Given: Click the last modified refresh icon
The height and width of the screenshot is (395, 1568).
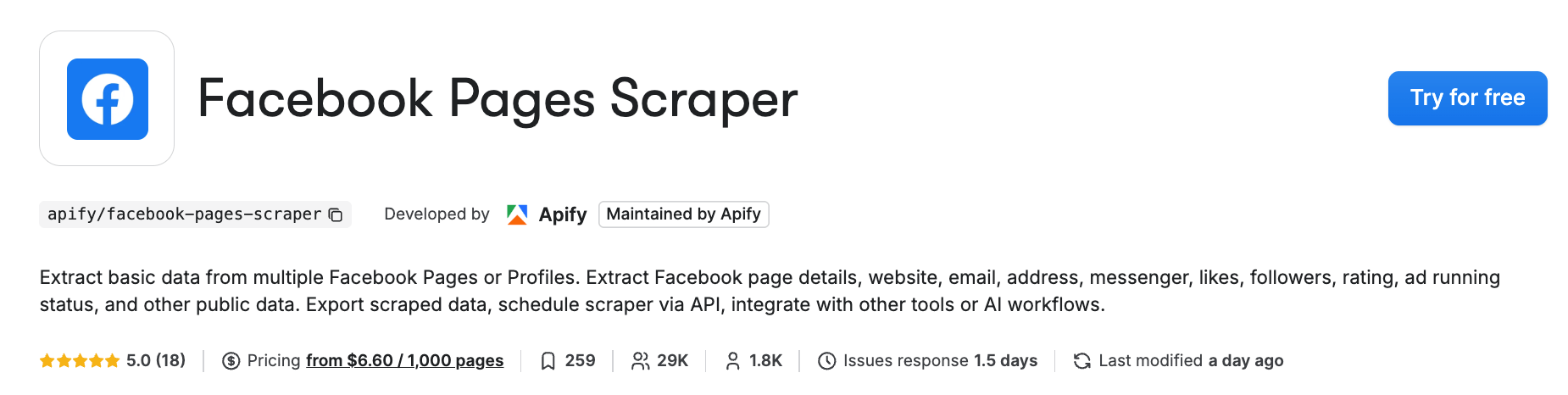Looking at the screenshot, I should tap(1081, 361).
